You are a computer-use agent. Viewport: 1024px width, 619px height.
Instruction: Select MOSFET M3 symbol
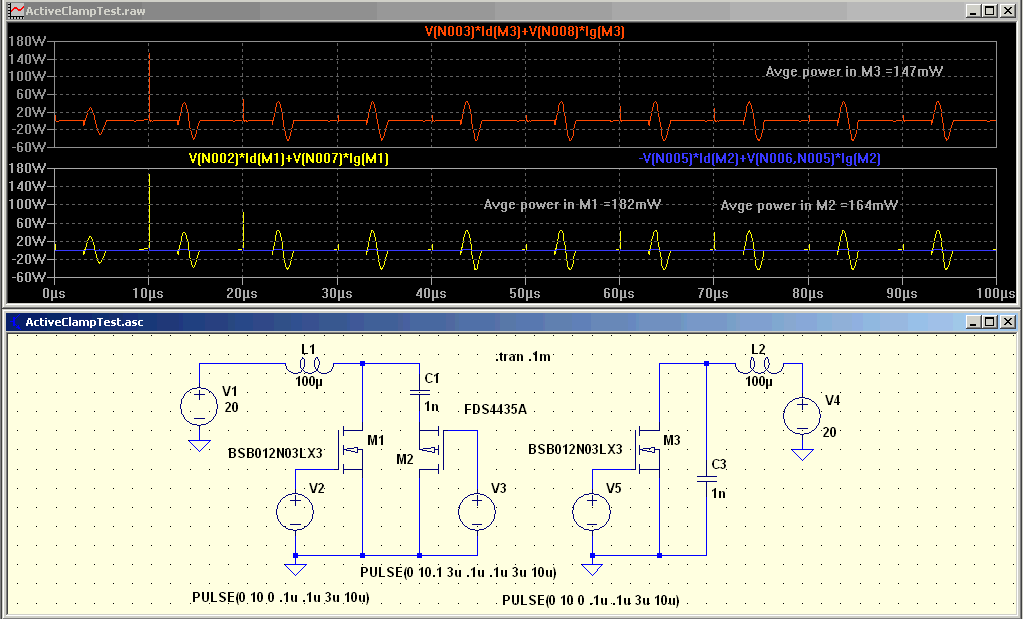pos(648,449)
